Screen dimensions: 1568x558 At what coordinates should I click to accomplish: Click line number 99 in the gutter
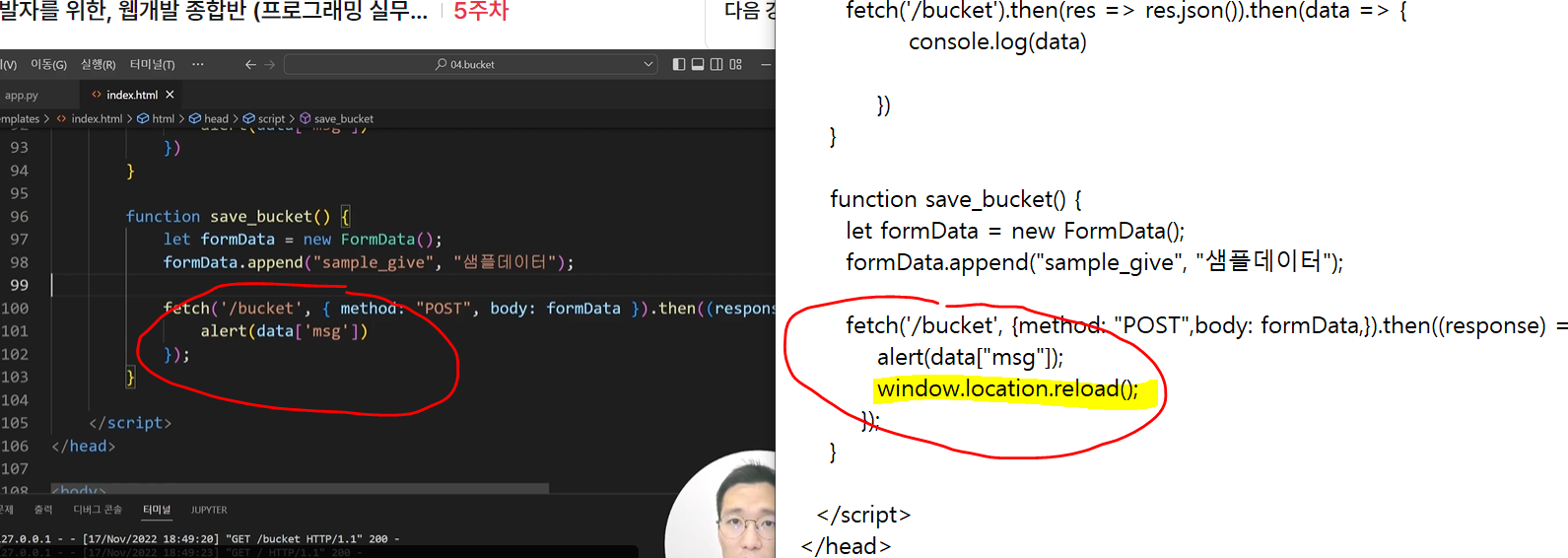point(20,285)
